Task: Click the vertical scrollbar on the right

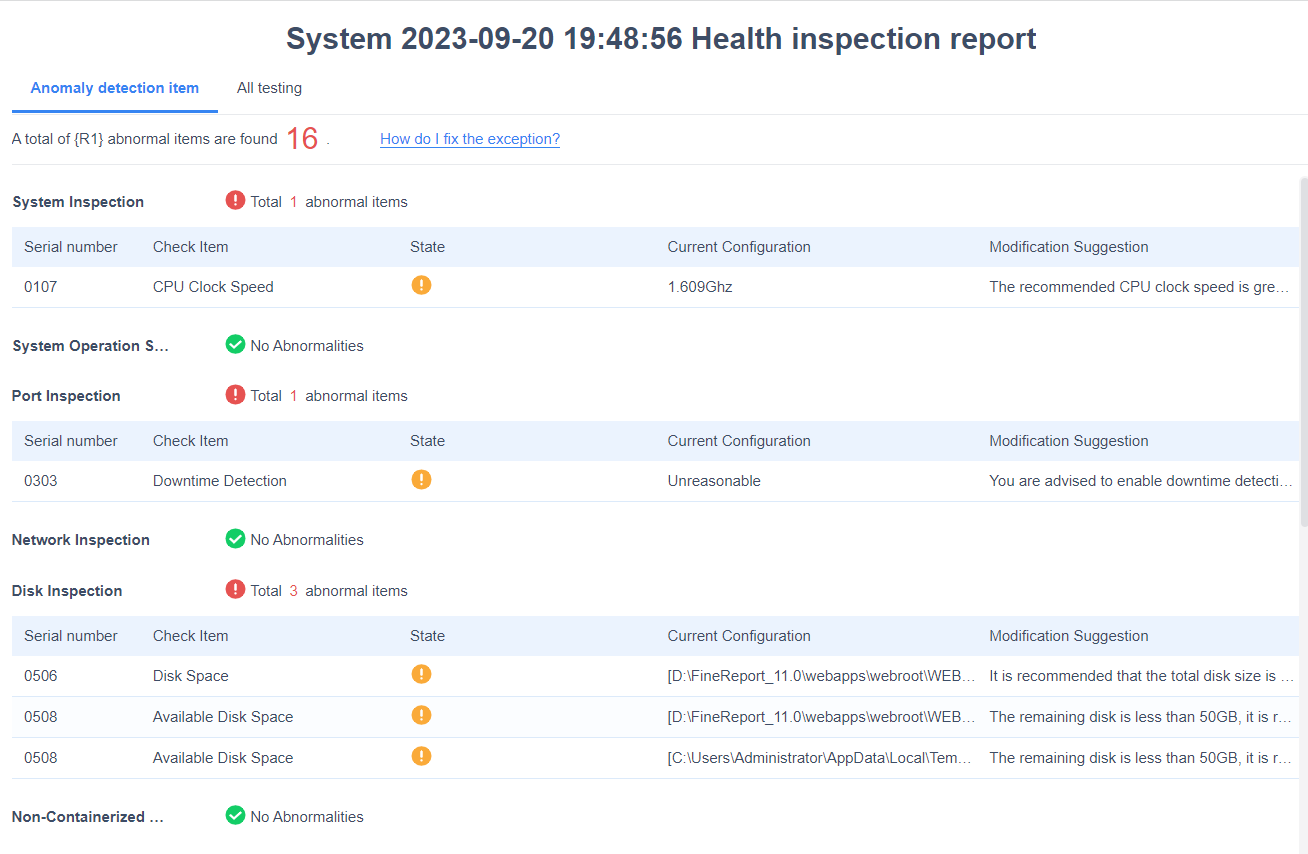Action: pyautogui.click(x=1303, y=350)
